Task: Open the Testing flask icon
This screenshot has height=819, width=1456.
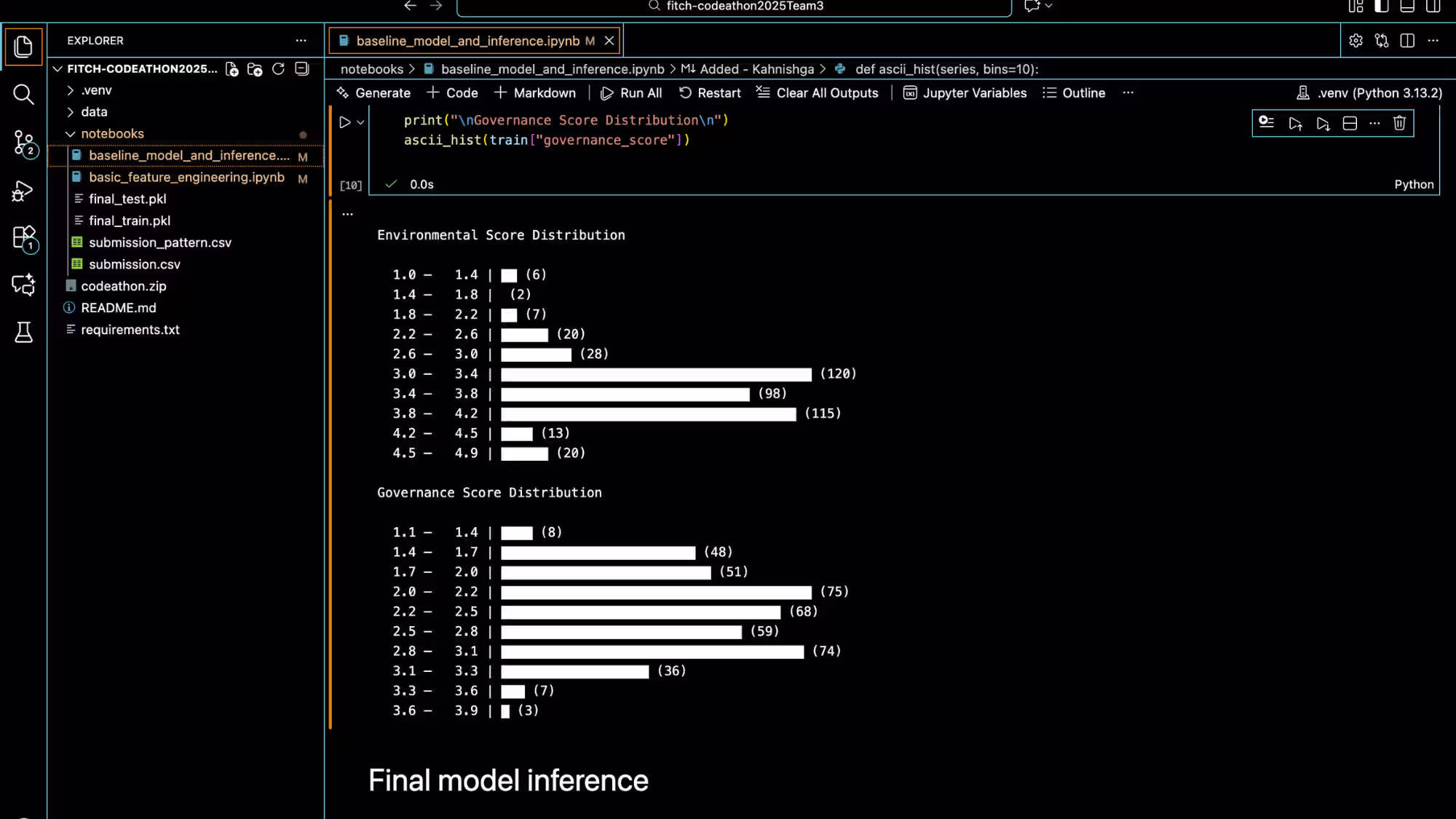Action: [x=23, y=333]
